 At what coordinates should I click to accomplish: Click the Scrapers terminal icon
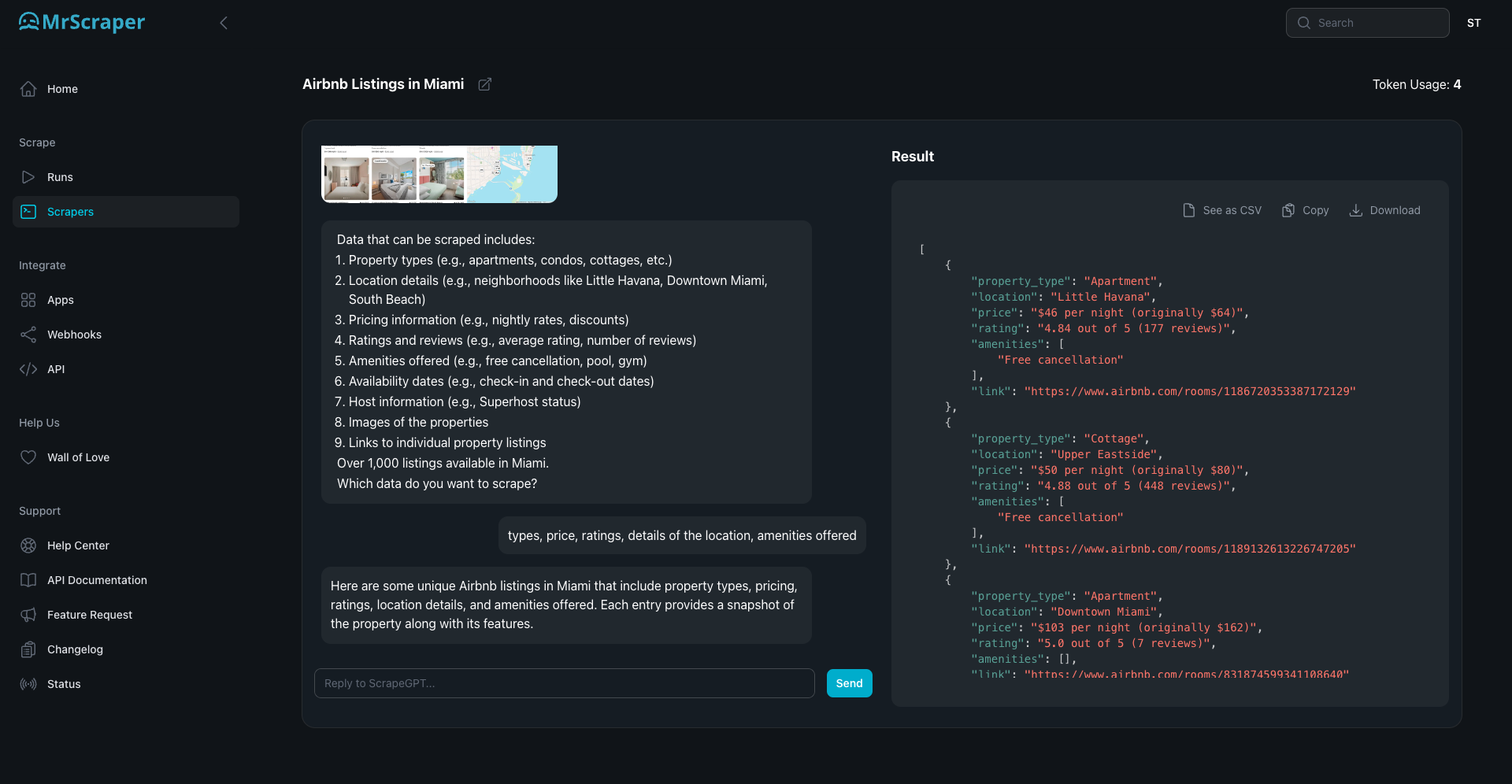point(28,212)
